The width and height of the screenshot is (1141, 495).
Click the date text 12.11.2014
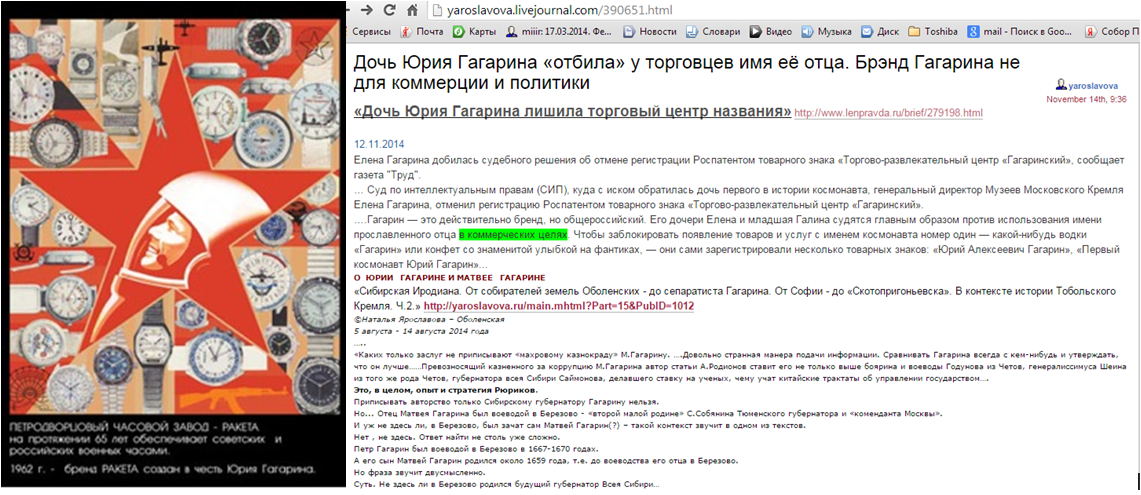tap(378, 143)
